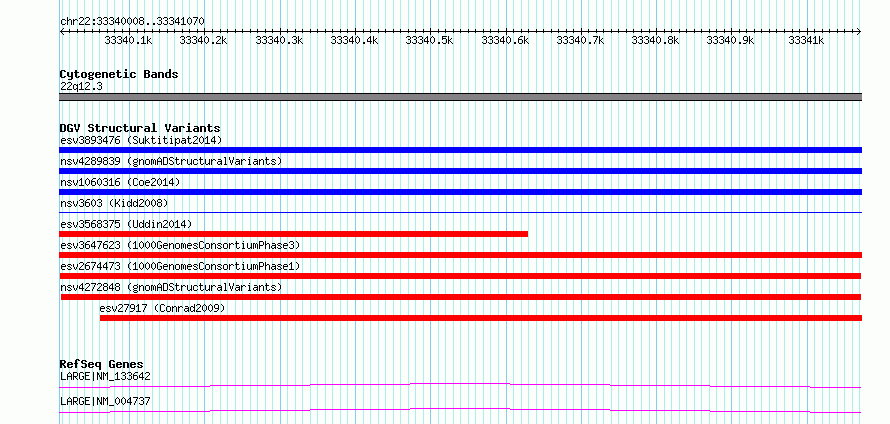Click the nsv4289839 (gnomADStructuralVariants) label
The height and width of the screenshot is (424, 890).
coord(171,161)
